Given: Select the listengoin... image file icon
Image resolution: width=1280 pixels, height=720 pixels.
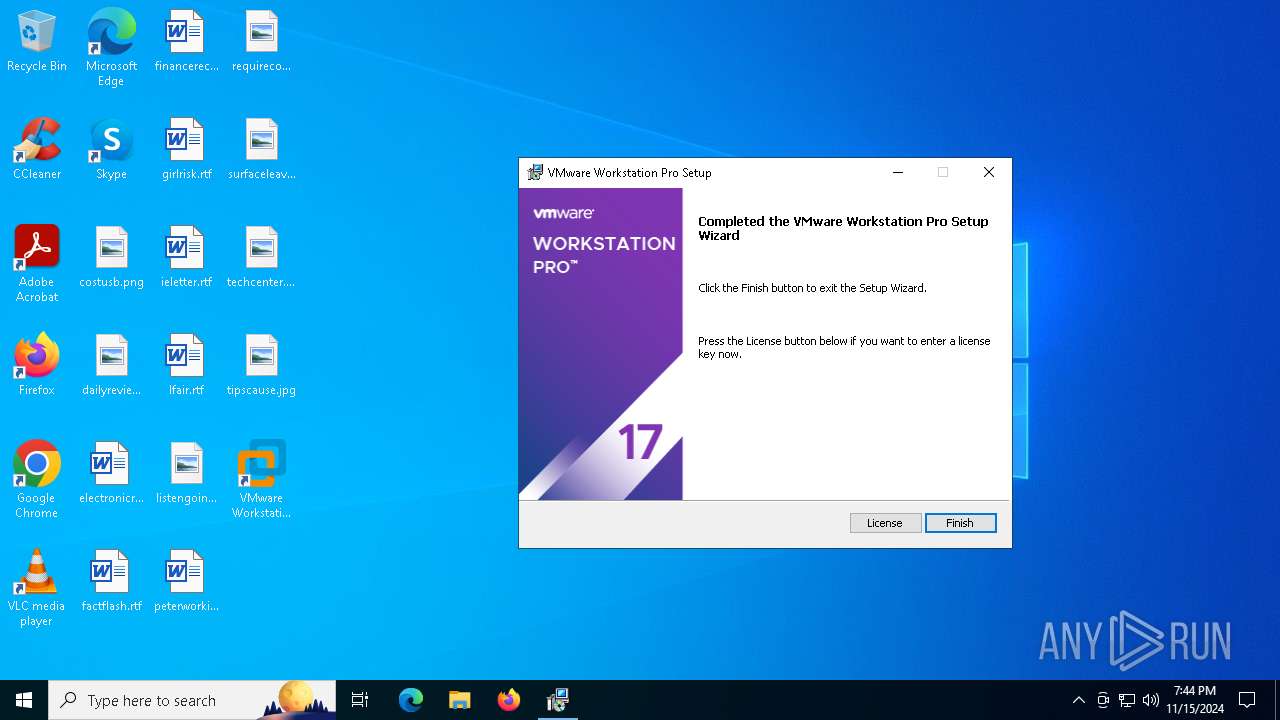Looking at the screenshot, I should click(x=186, y=474).
